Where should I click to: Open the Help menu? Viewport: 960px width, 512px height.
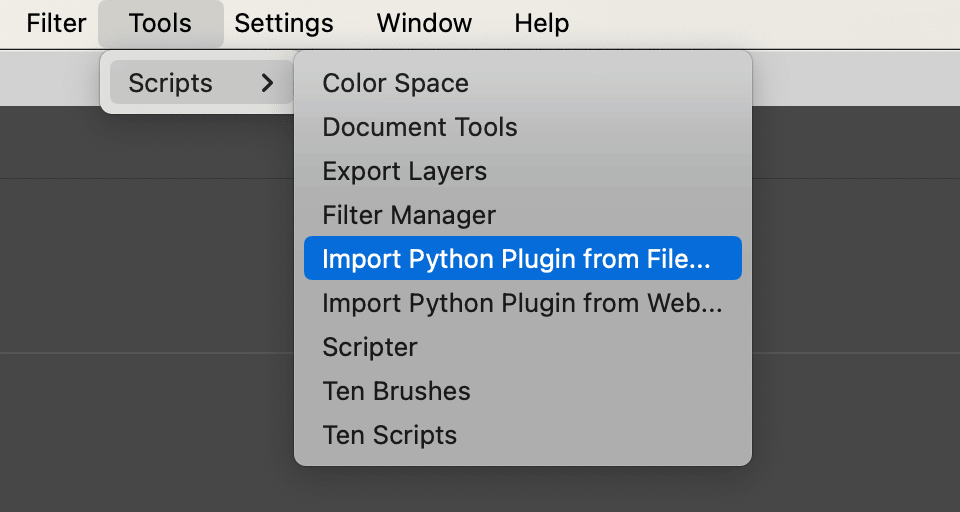(x=541, y=23)
